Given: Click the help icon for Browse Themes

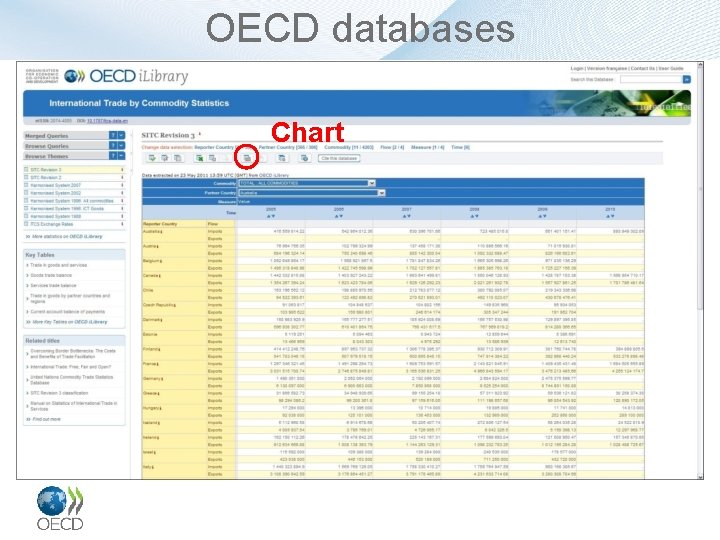Looking at the screenshot, I should (113, 156).
